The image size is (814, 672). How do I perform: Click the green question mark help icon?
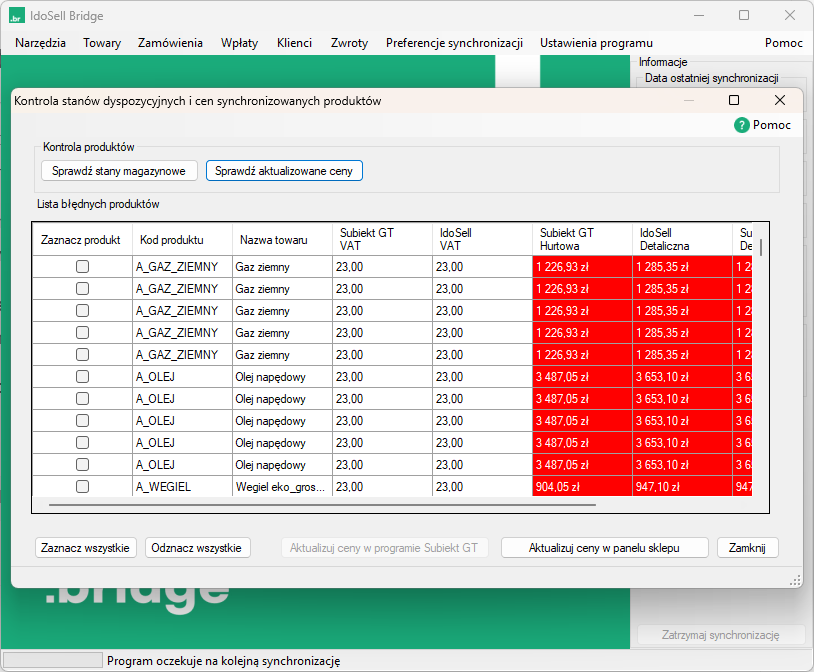[741, 125]
